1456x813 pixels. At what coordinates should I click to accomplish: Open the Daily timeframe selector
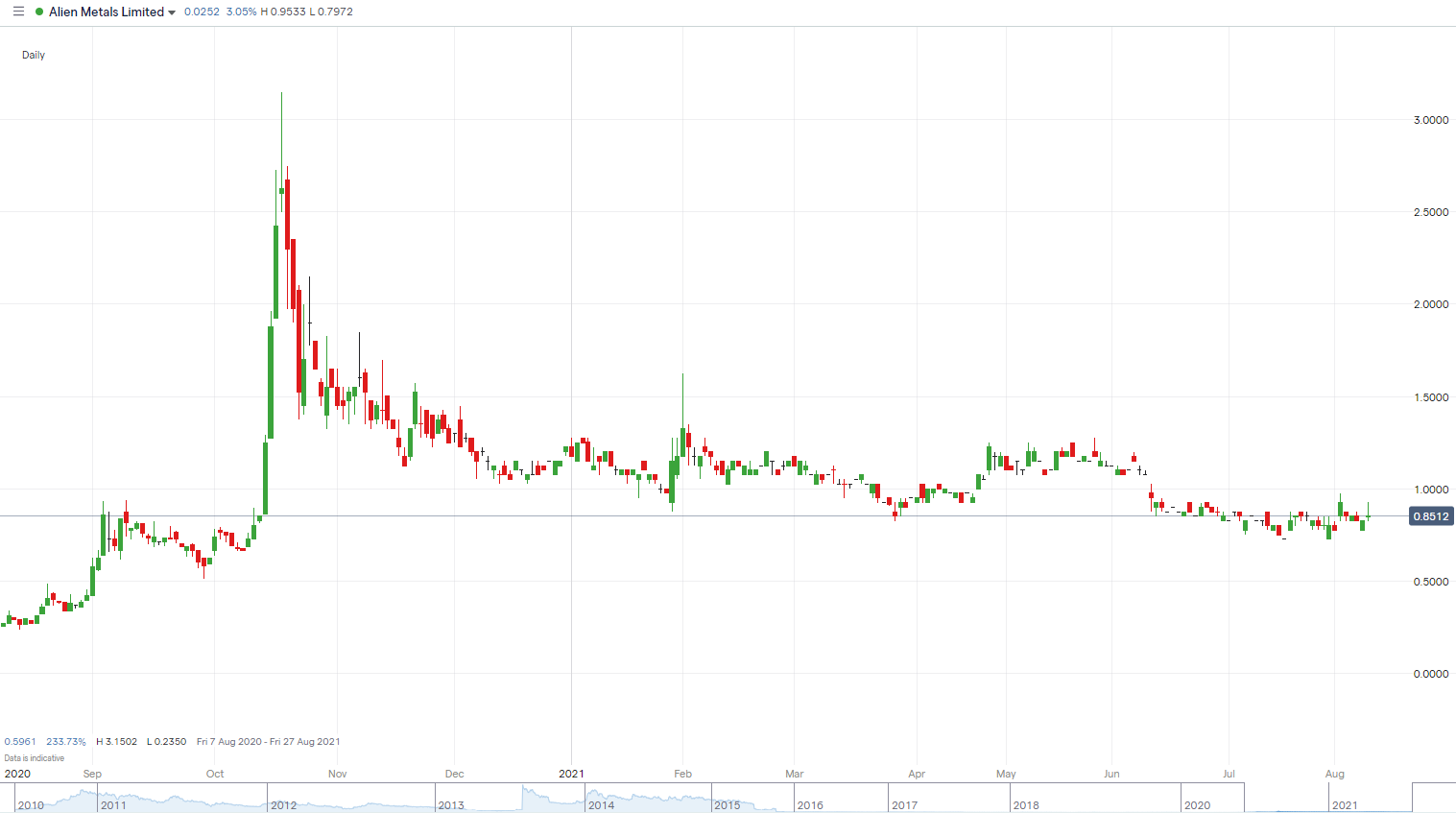(x=34, y=55)
